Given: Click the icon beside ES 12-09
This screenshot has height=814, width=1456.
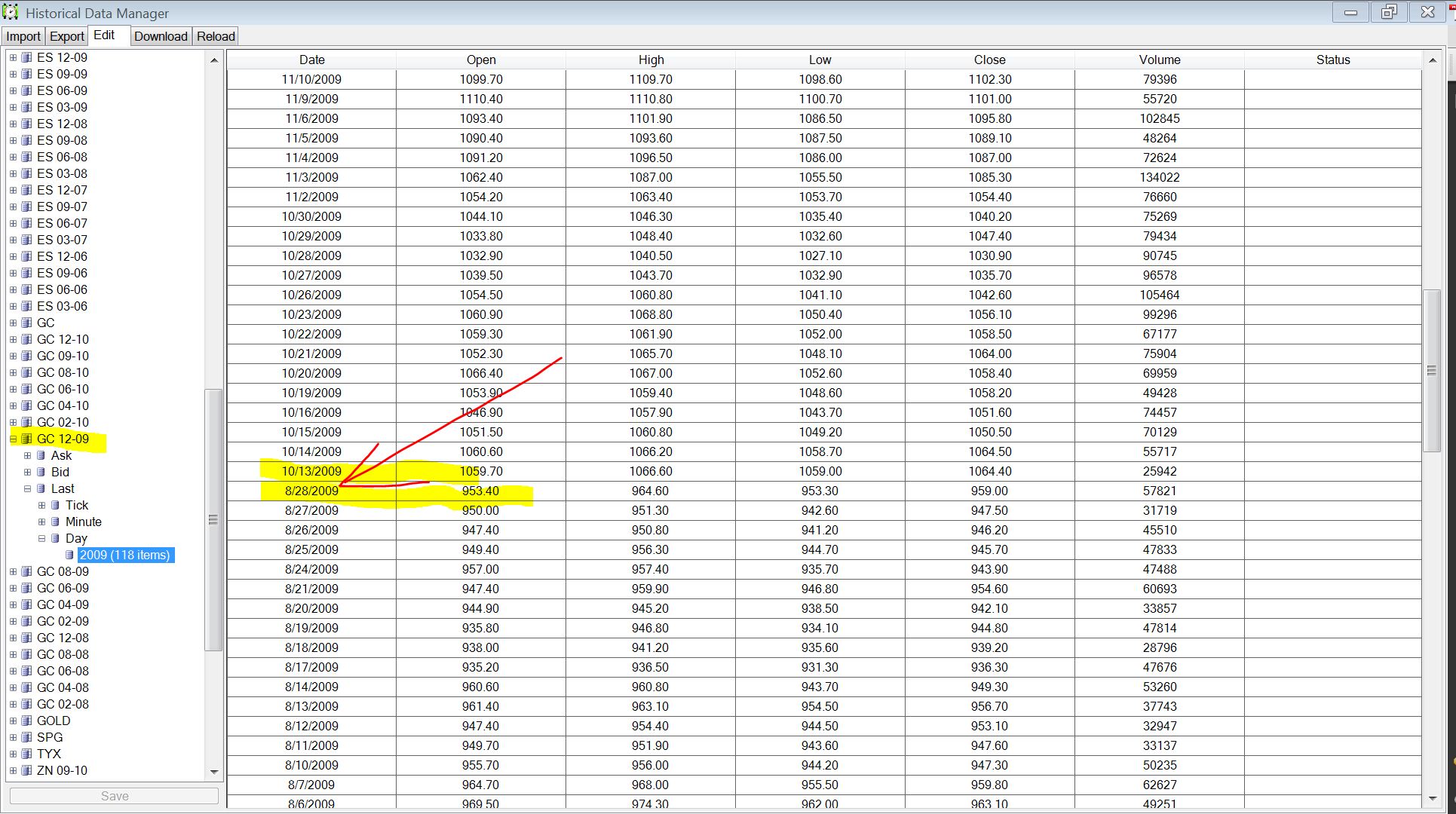Looking at the screenshot, I should click(x=26, y=57).
